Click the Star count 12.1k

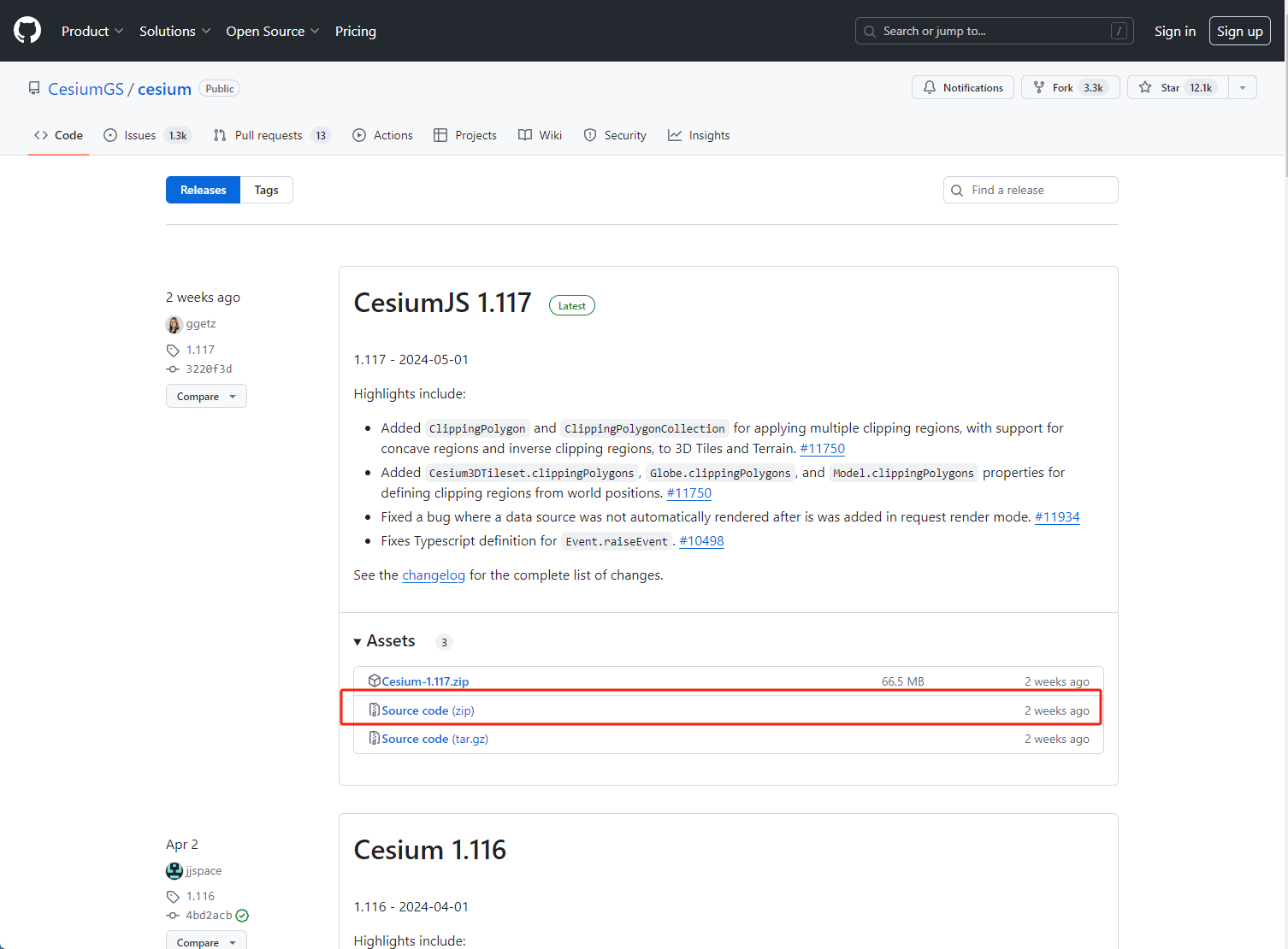pos(1201,87)
